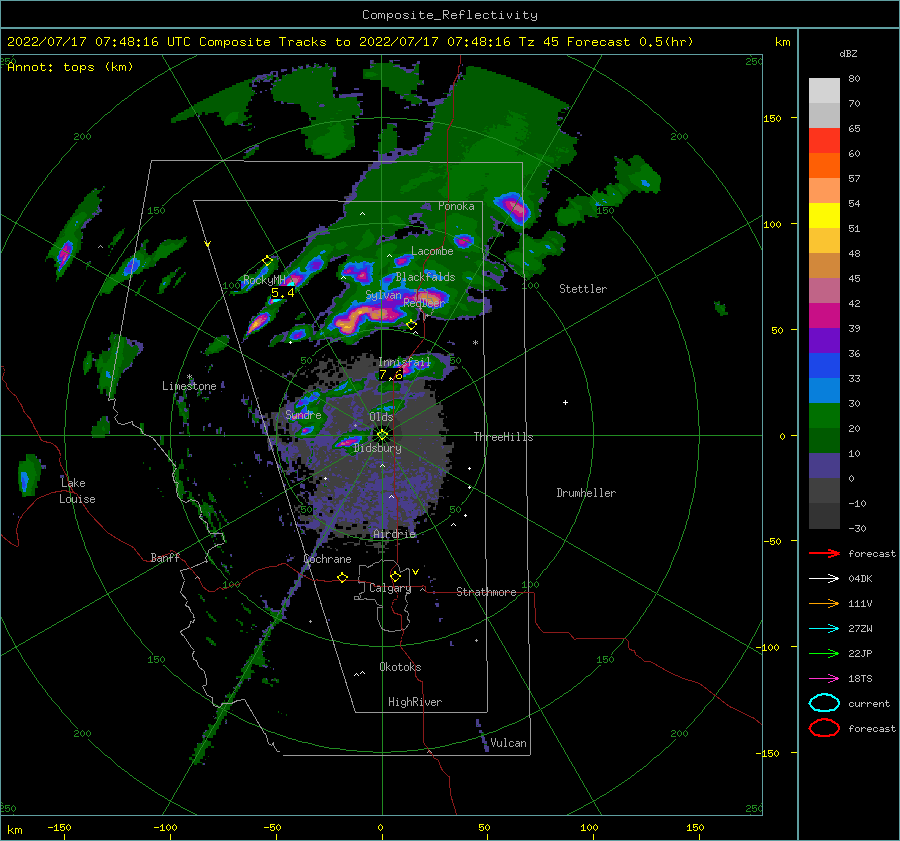Image resolution: width=900 pixels, height=841 pixels.
Task: Click the storm top annotation 5.4
Action: click(x=282, y=293)
